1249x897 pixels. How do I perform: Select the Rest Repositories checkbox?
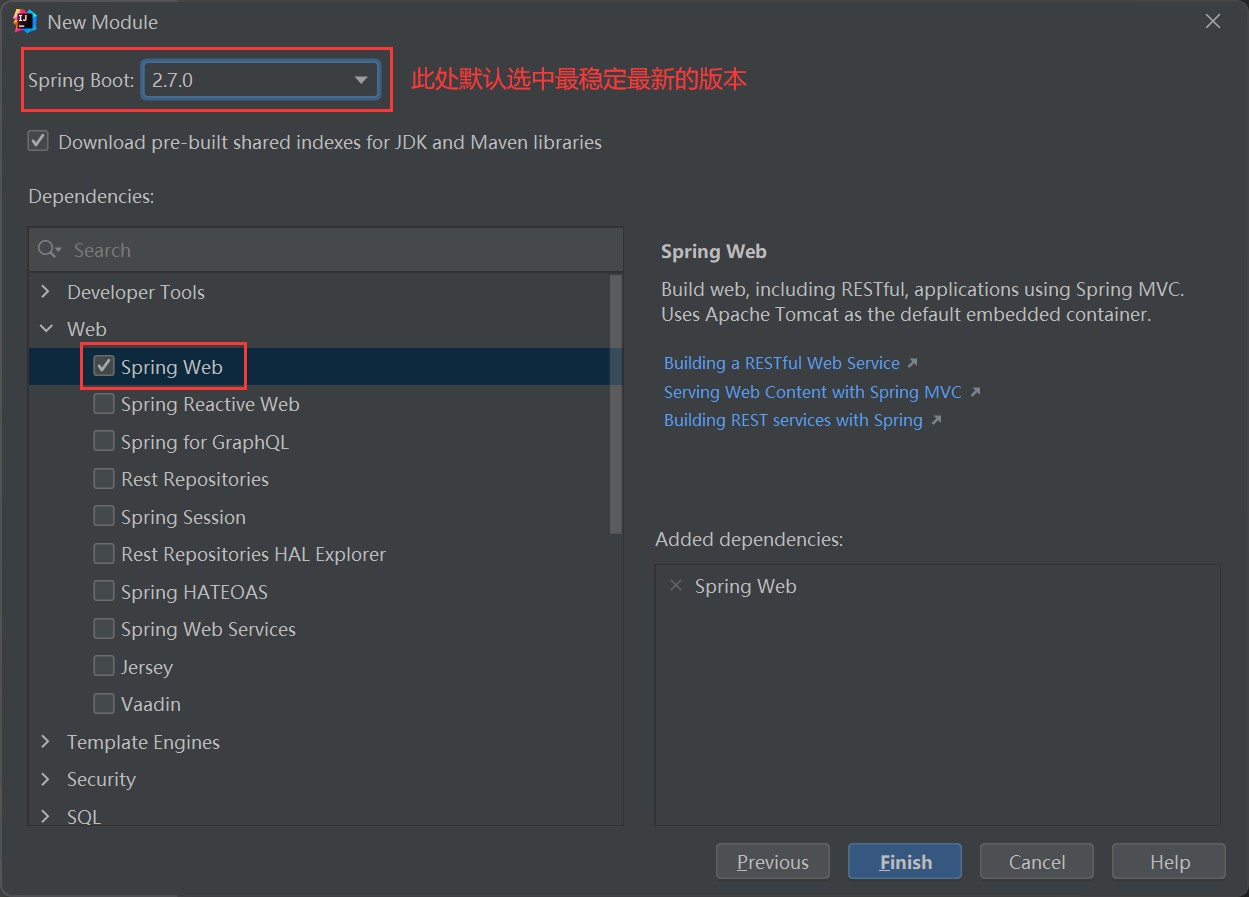click(x=103, y=478)
